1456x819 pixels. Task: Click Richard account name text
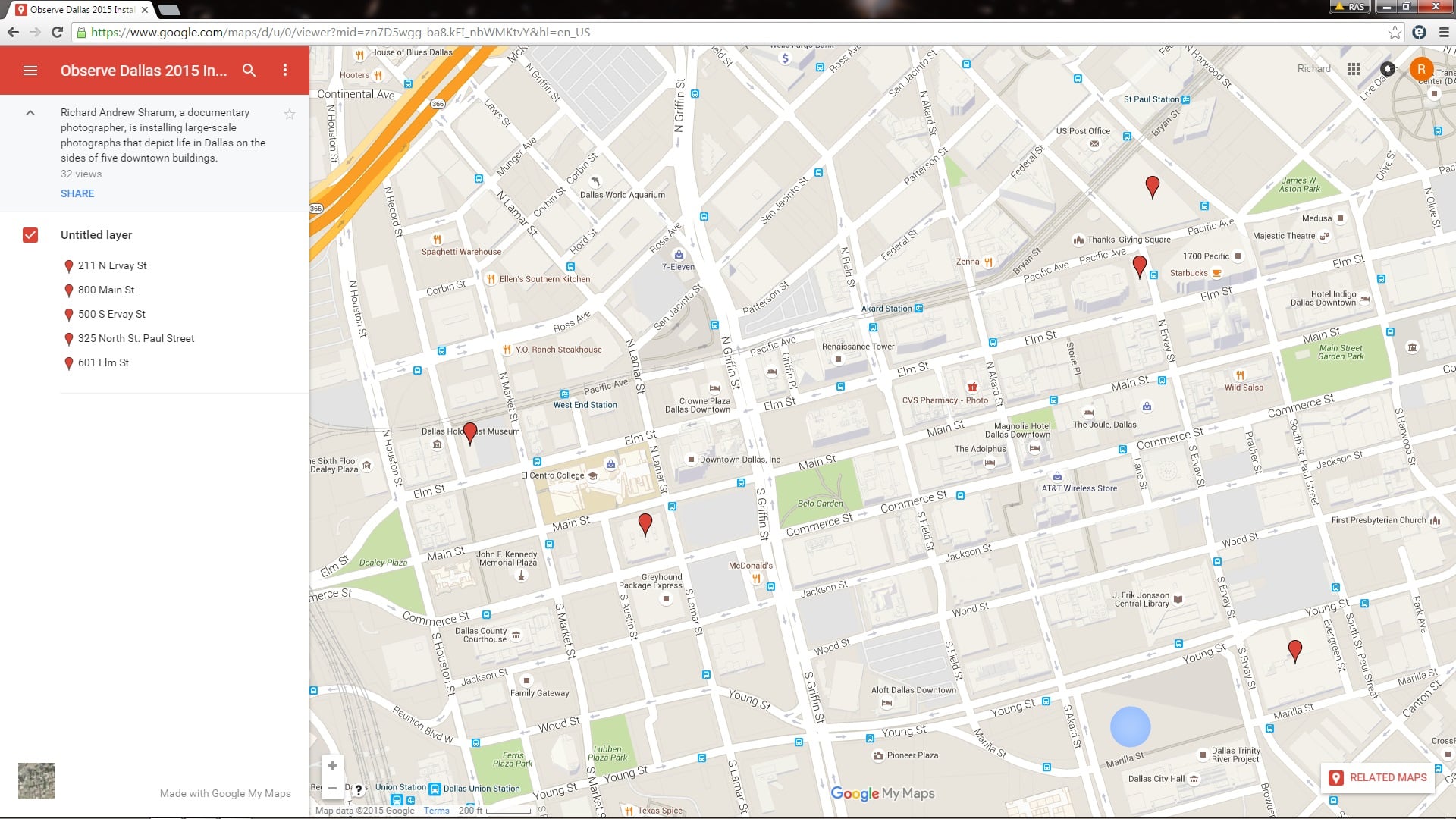[1313, 68]
